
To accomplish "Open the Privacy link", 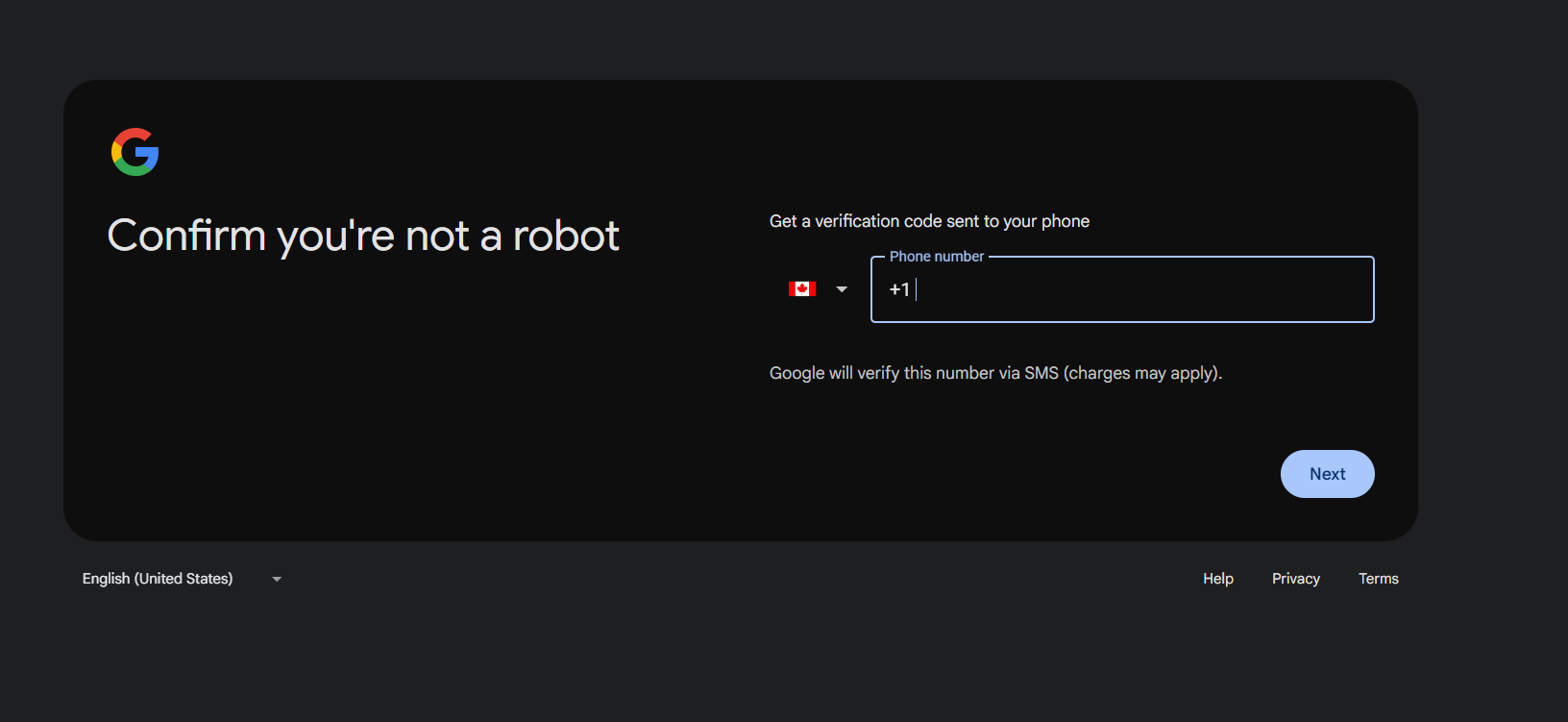I will point(1295,578).
